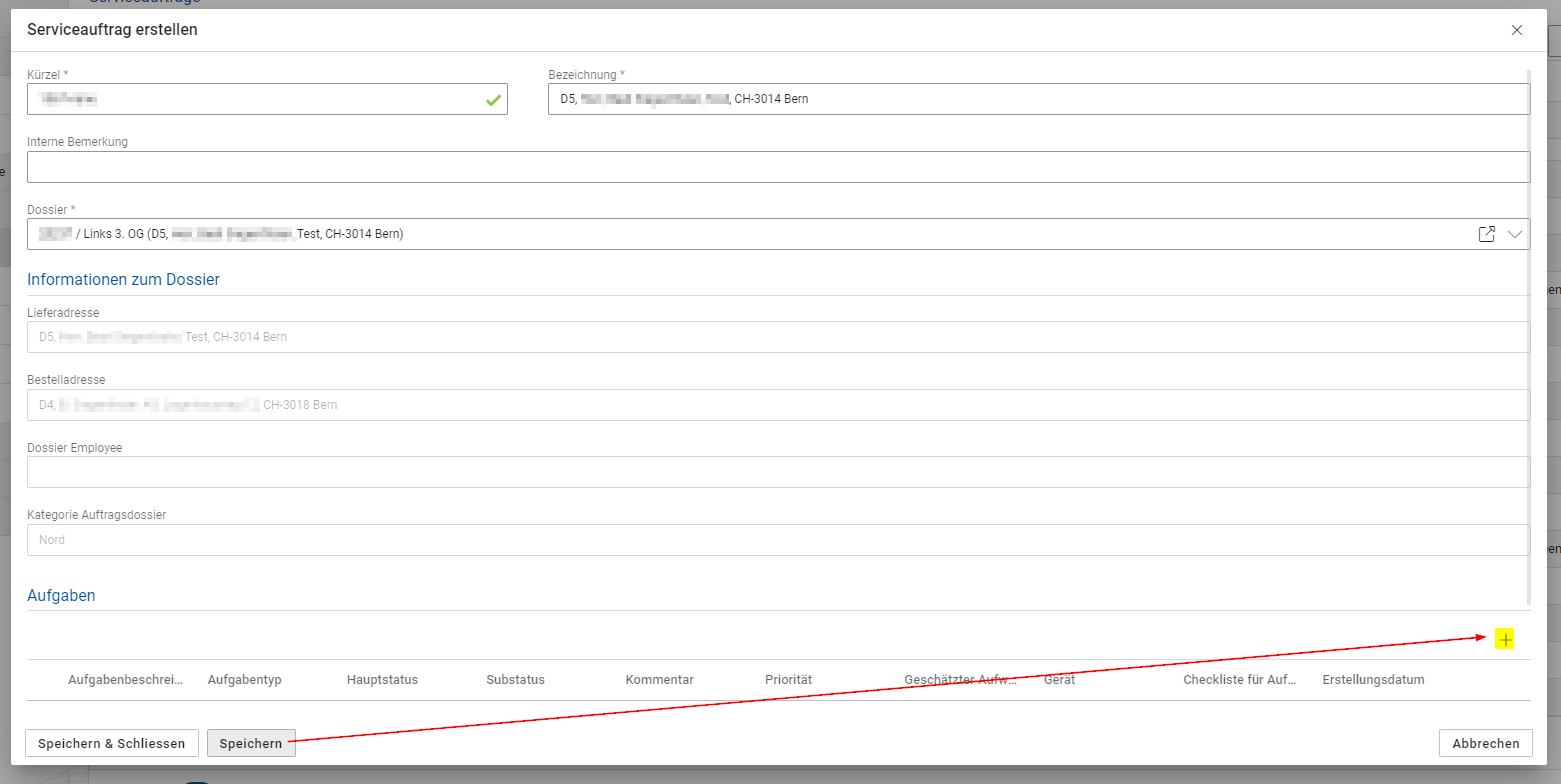Cancel with the Abbrechen button
The image size is (1561, 784).
(1485, 743)
